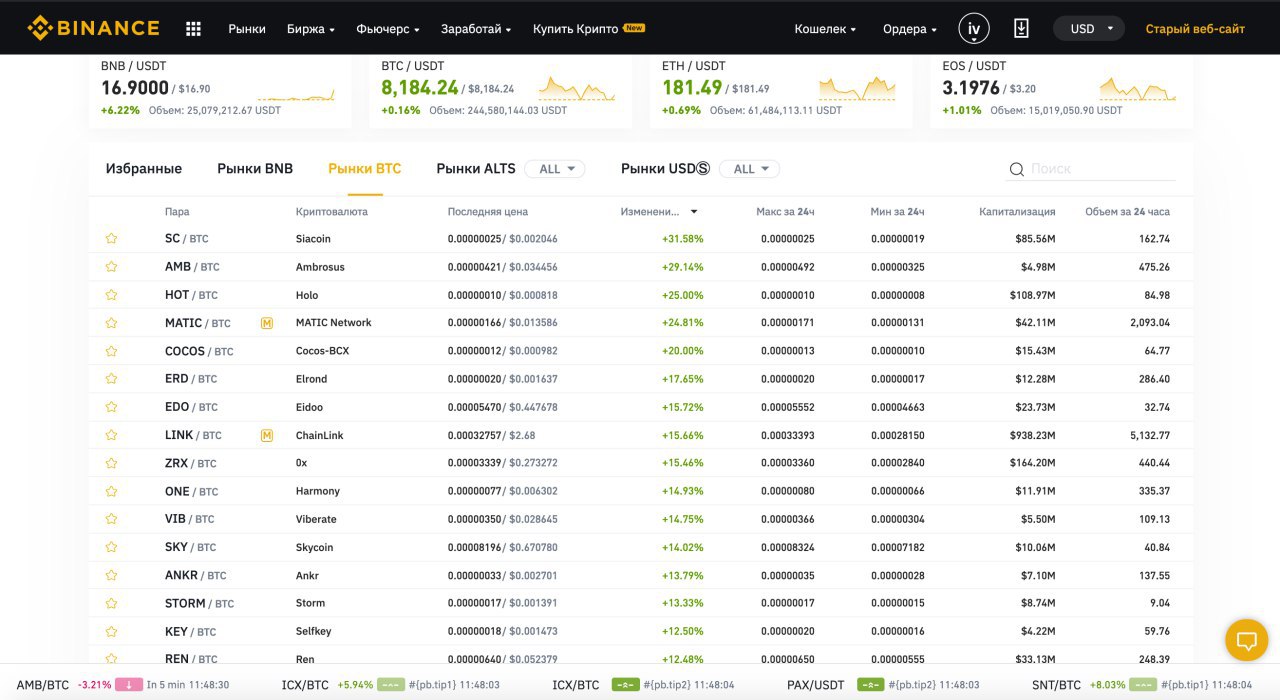The width and height of the screenshot is (1280, 700).
Task: Sort by the Изменени... column arrow
Action: (x=694, y=212)
